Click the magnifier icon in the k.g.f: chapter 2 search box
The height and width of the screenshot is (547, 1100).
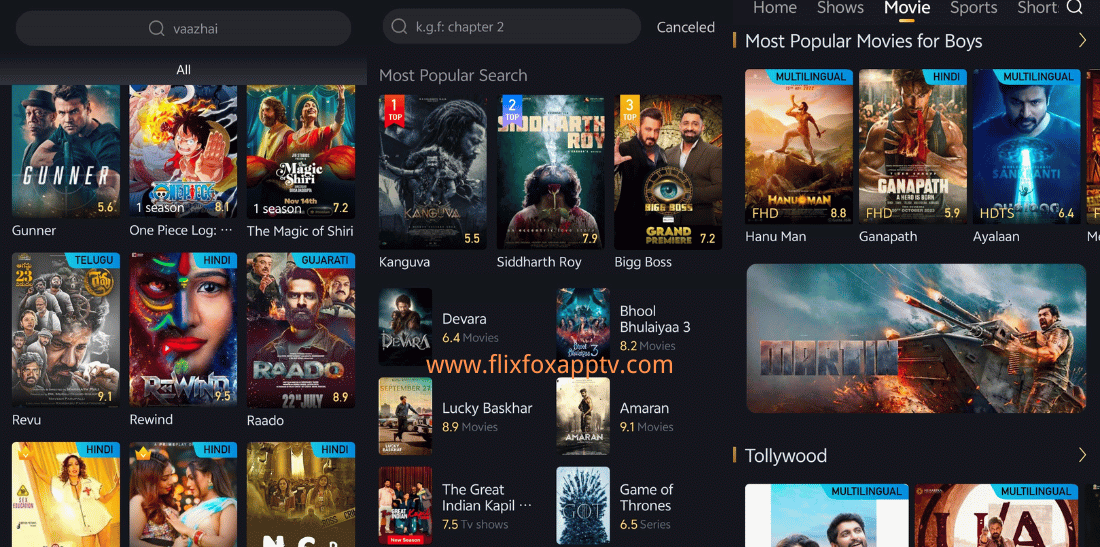pos(399,27)
